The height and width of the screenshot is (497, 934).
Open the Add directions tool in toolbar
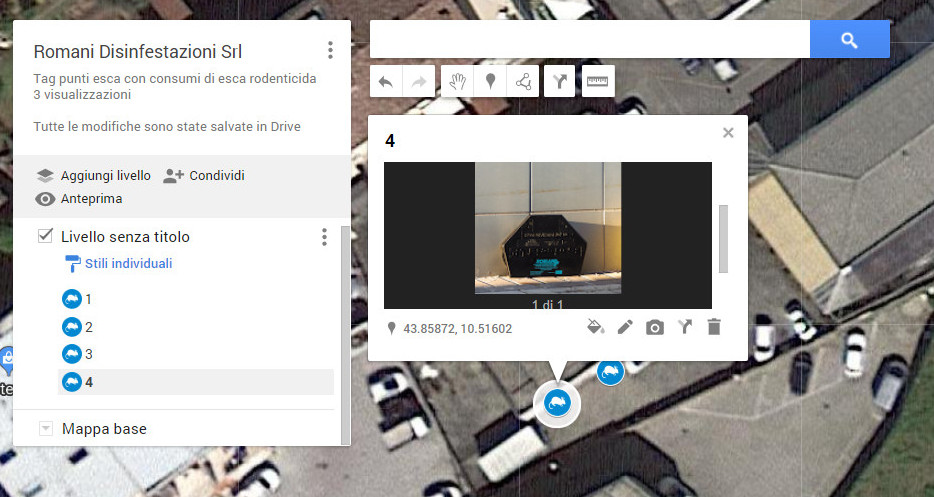559,82
